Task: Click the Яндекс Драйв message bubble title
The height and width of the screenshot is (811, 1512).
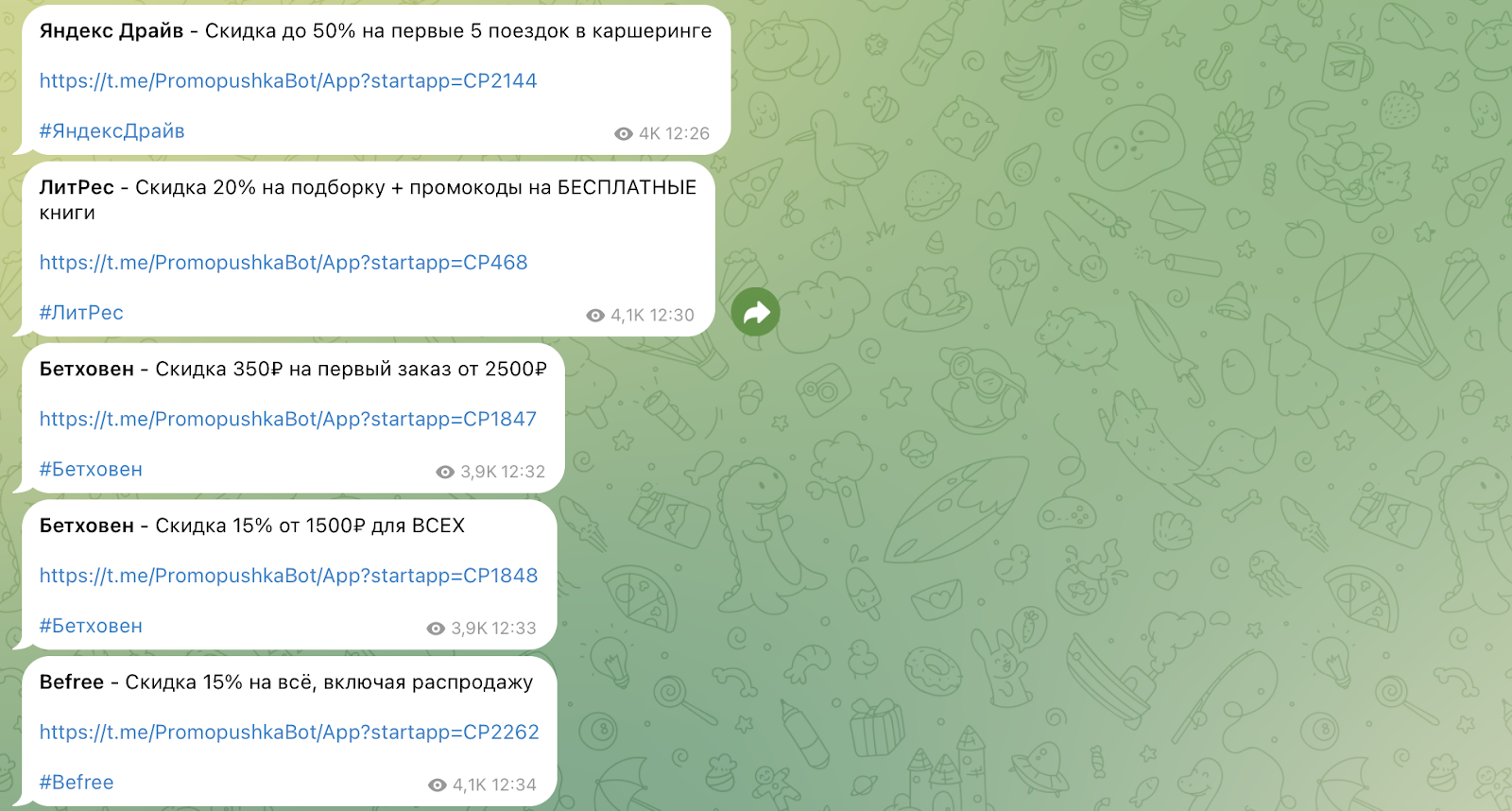Action: (112, 31)
